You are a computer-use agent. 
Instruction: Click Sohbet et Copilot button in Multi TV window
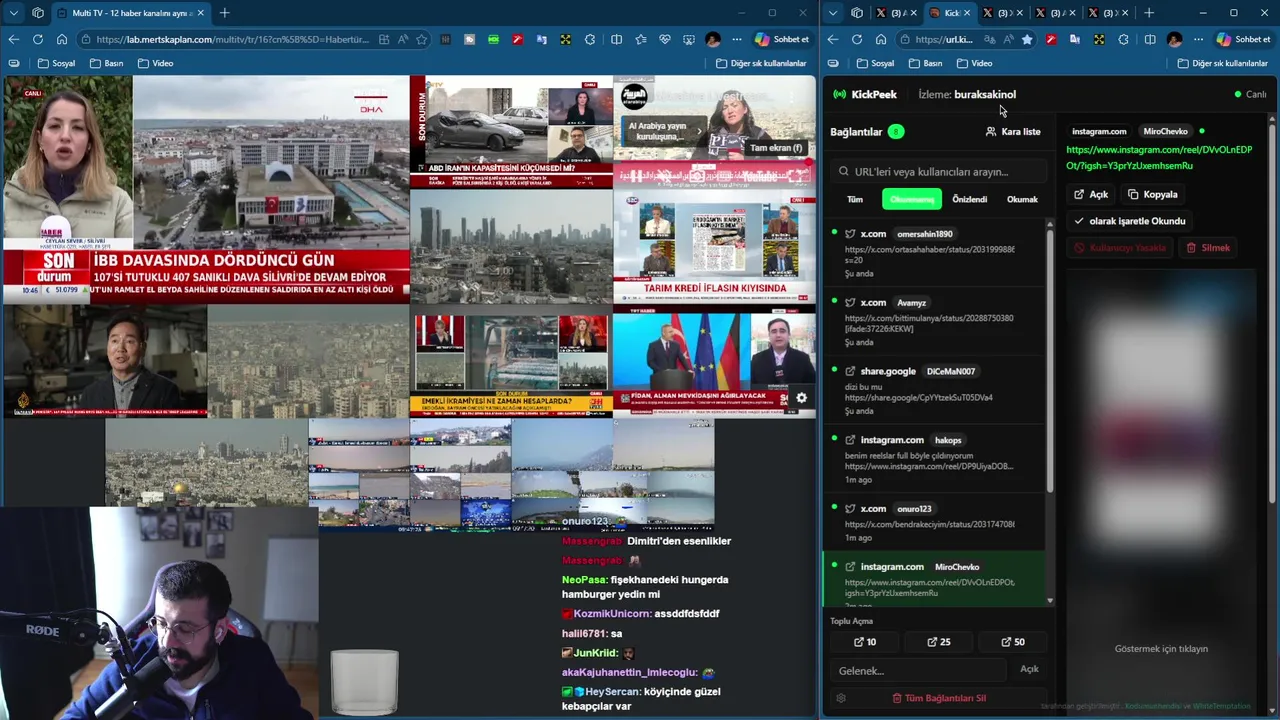click(782, 39)
